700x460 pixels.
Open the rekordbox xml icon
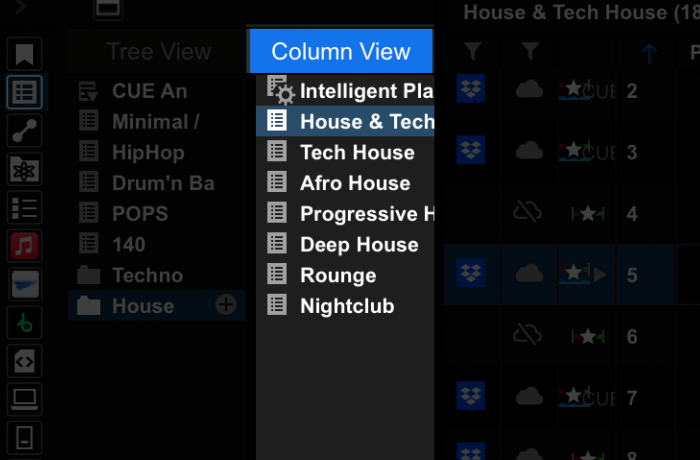click(x=25, y=360)
